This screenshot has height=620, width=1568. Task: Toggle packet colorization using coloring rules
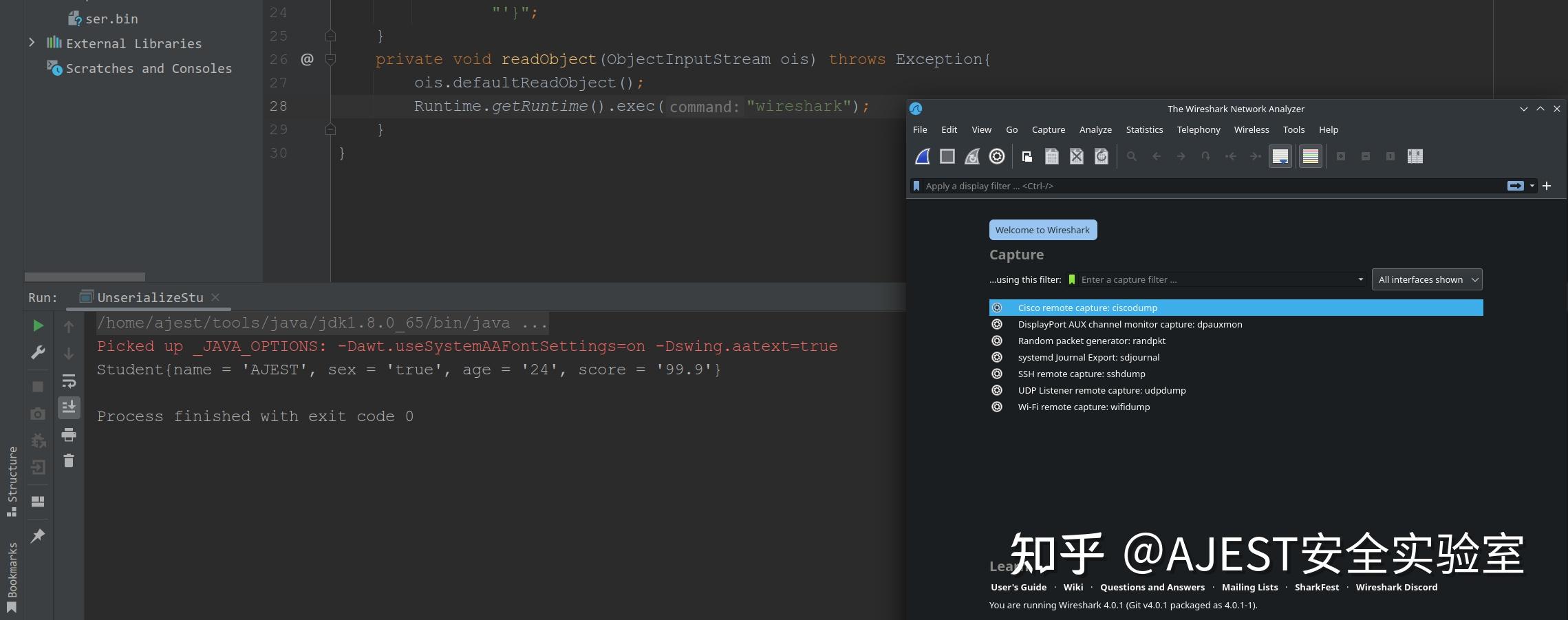1311,156
